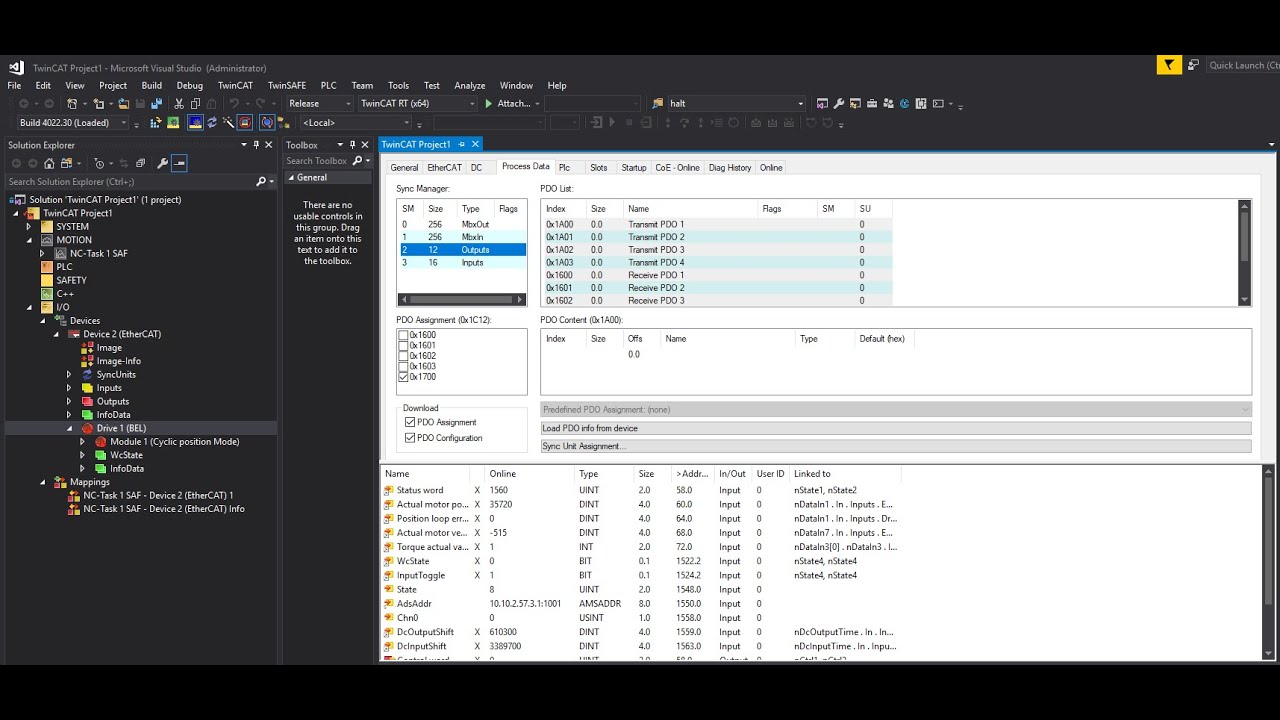
Task: Toggle the PDO Configuration download checkbox
Action: [x=410, y=438]
